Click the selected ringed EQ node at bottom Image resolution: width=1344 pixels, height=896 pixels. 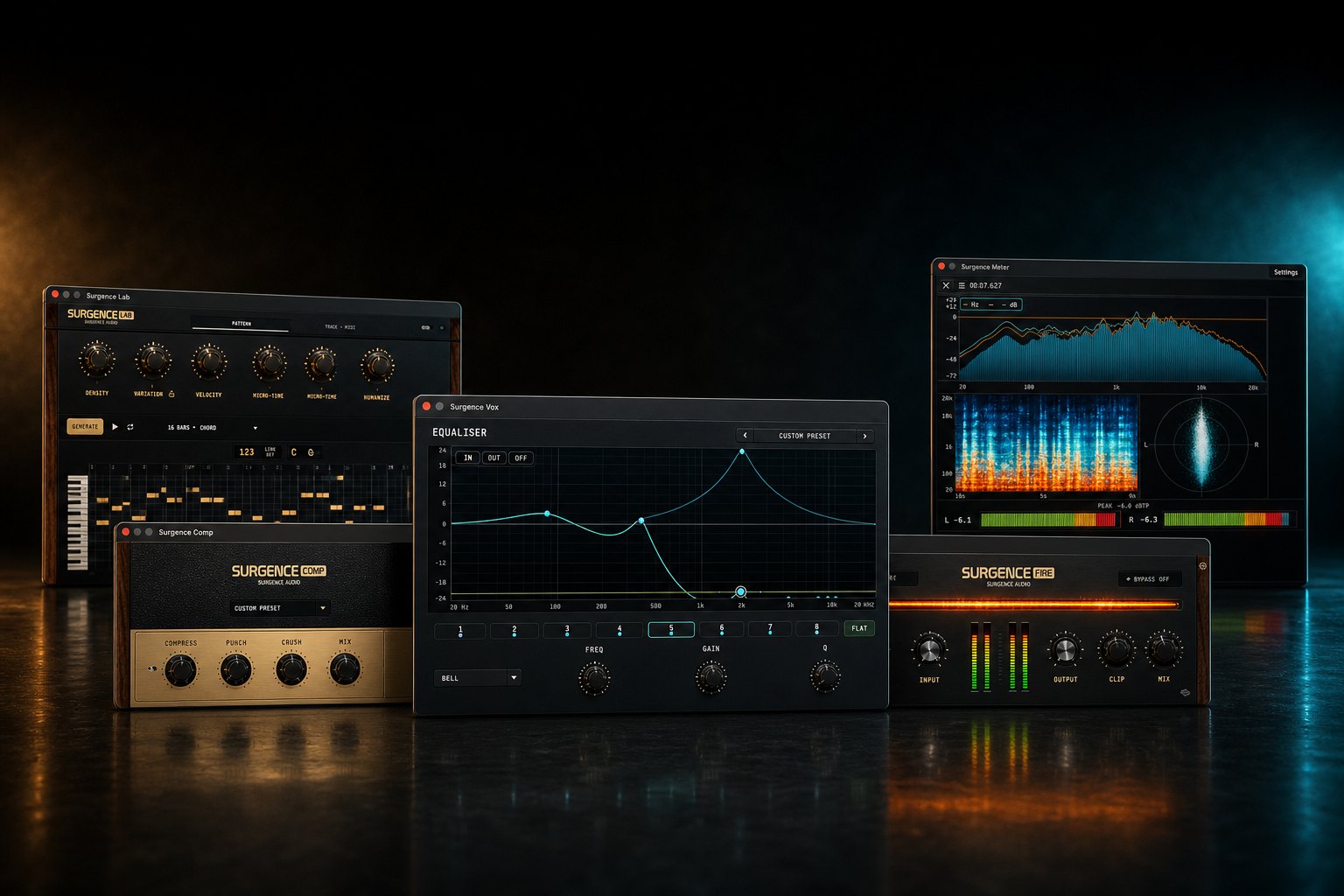tap(740, 592)
